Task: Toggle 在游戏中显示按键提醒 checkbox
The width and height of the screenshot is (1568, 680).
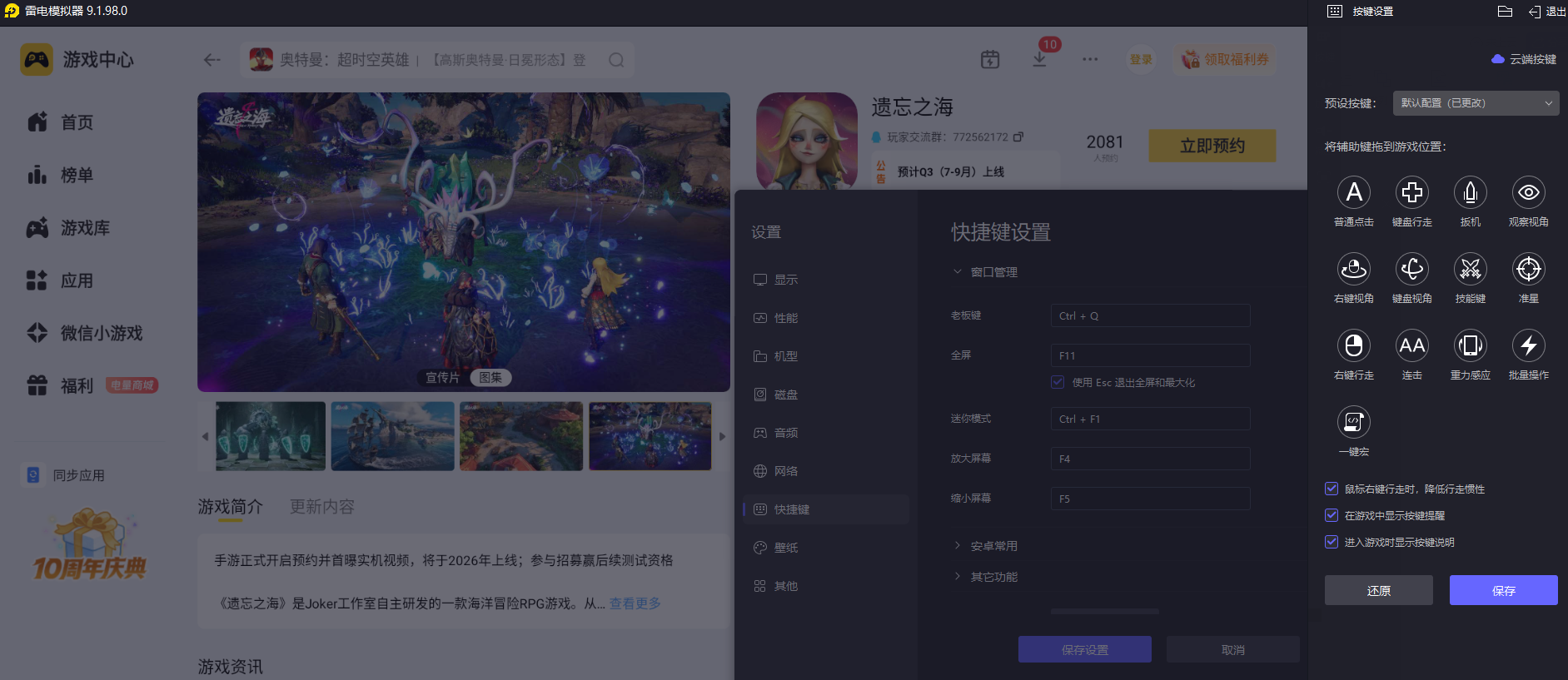Action: (x=1332, y=515)
